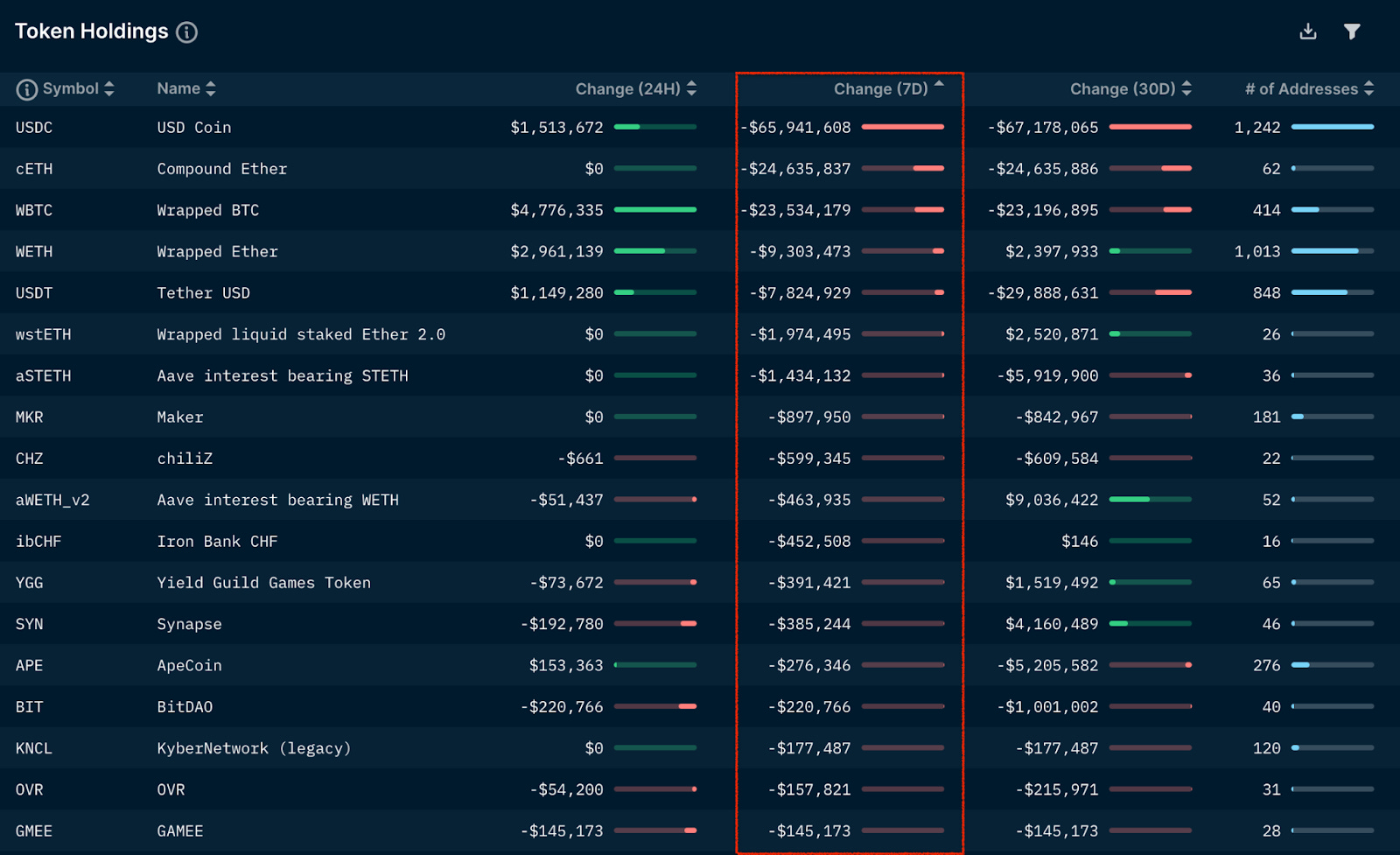Sort by Change (24H) arrows
The image size is (1400, 855).
(x=691, y=88)
